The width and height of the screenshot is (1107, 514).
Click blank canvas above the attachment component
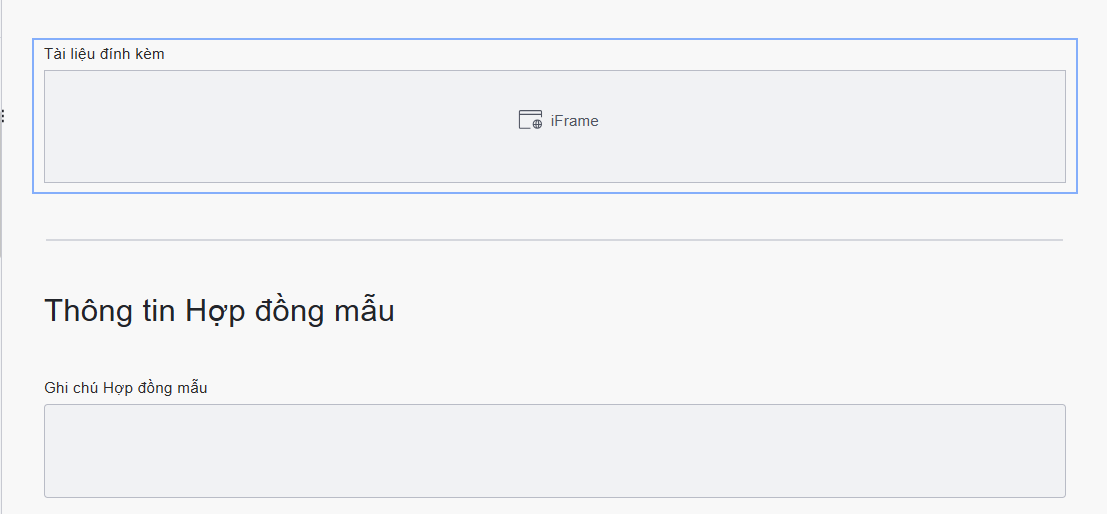(554, 18)
